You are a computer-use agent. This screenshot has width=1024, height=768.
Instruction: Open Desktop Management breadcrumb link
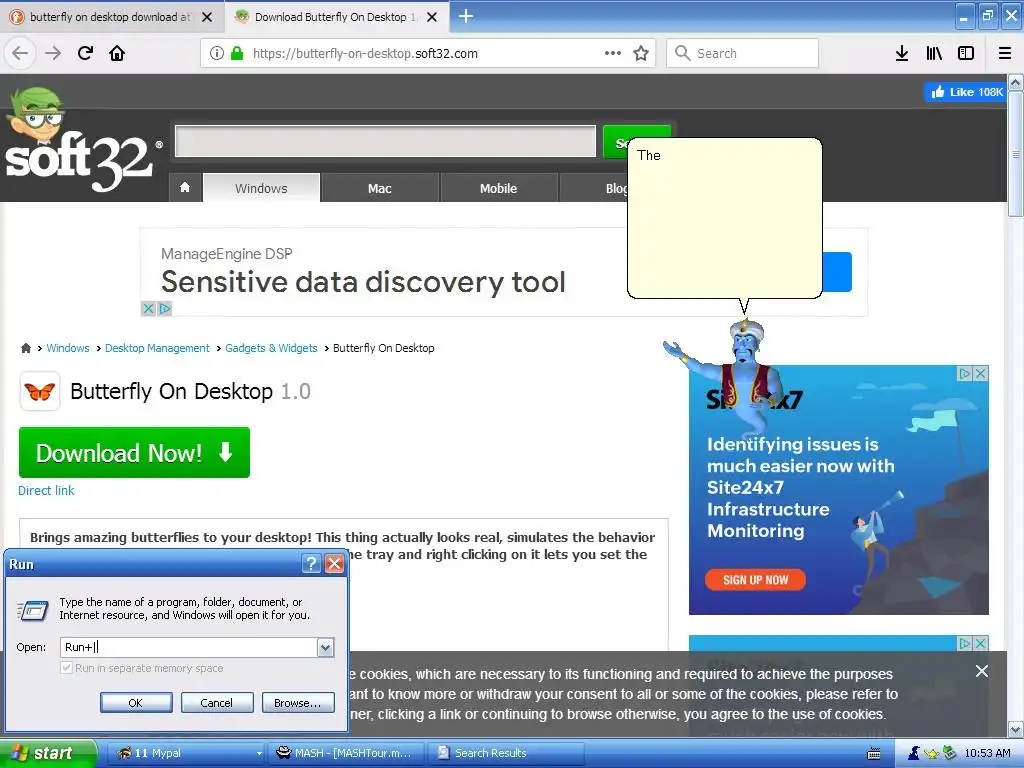pos(157,348)
